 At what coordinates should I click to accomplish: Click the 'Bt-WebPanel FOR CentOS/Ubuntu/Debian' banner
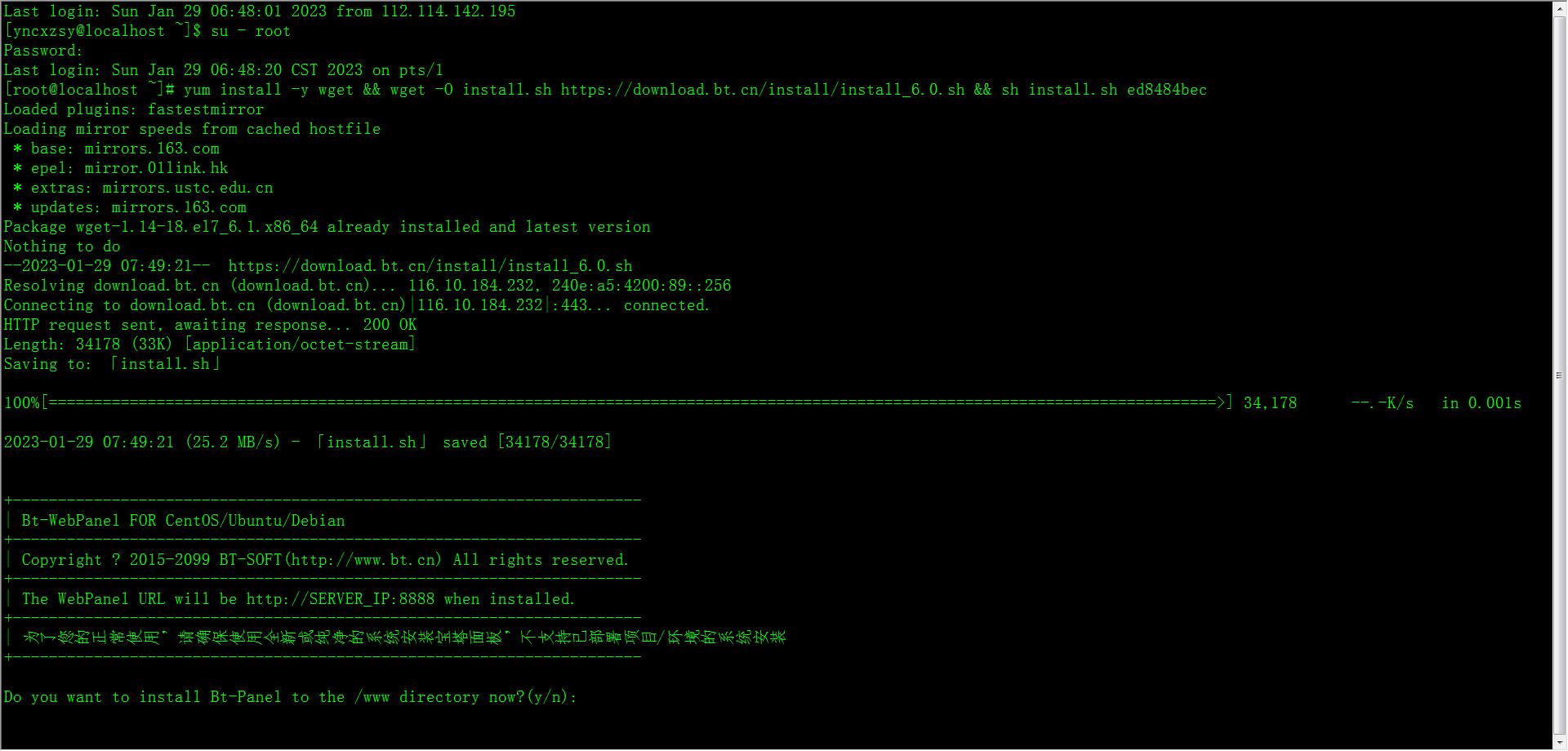[183, 521]
